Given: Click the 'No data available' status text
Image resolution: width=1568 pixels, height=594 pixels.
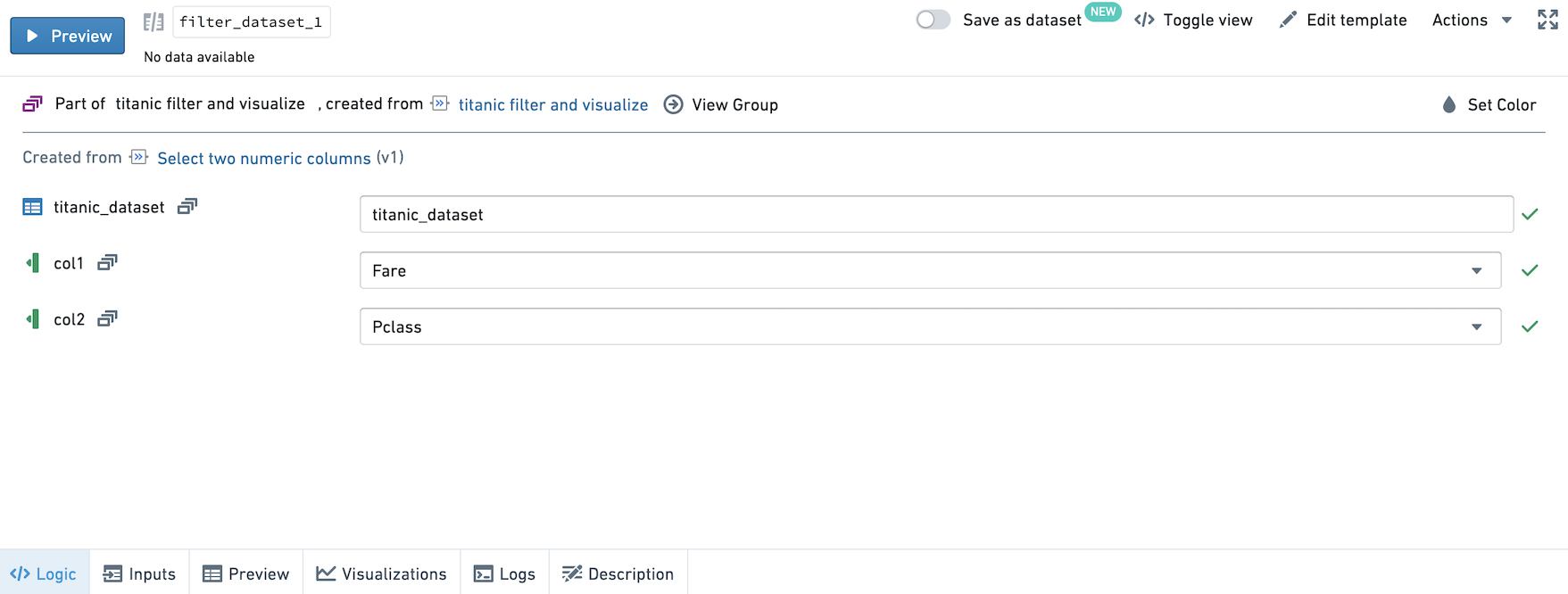Looking at the screenshot, I should 199,57.
